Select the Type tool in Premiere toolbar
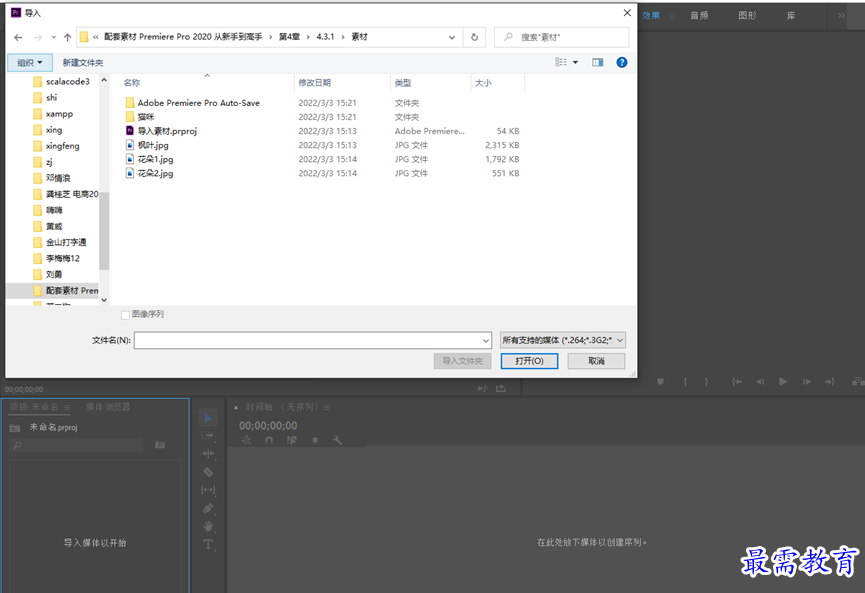The image size is (865, 593). click(208, 544)
